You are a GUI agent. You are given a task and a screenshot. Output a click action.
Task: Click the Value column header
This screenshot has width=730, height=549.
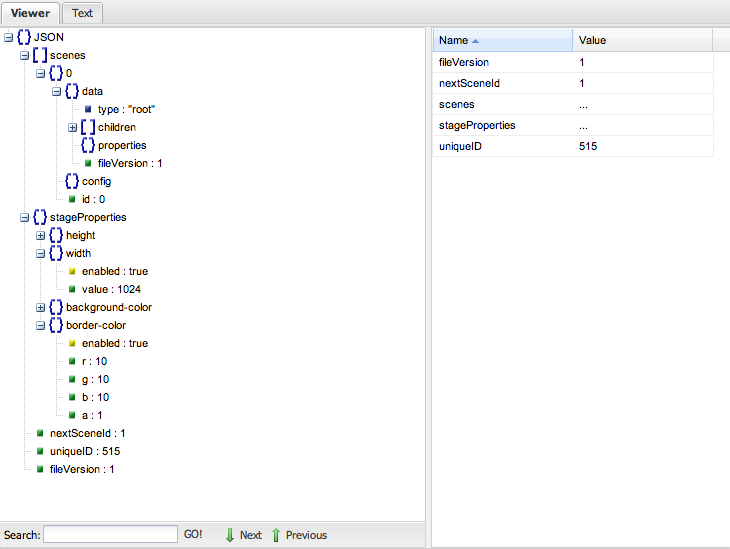(x=642, y=40)
